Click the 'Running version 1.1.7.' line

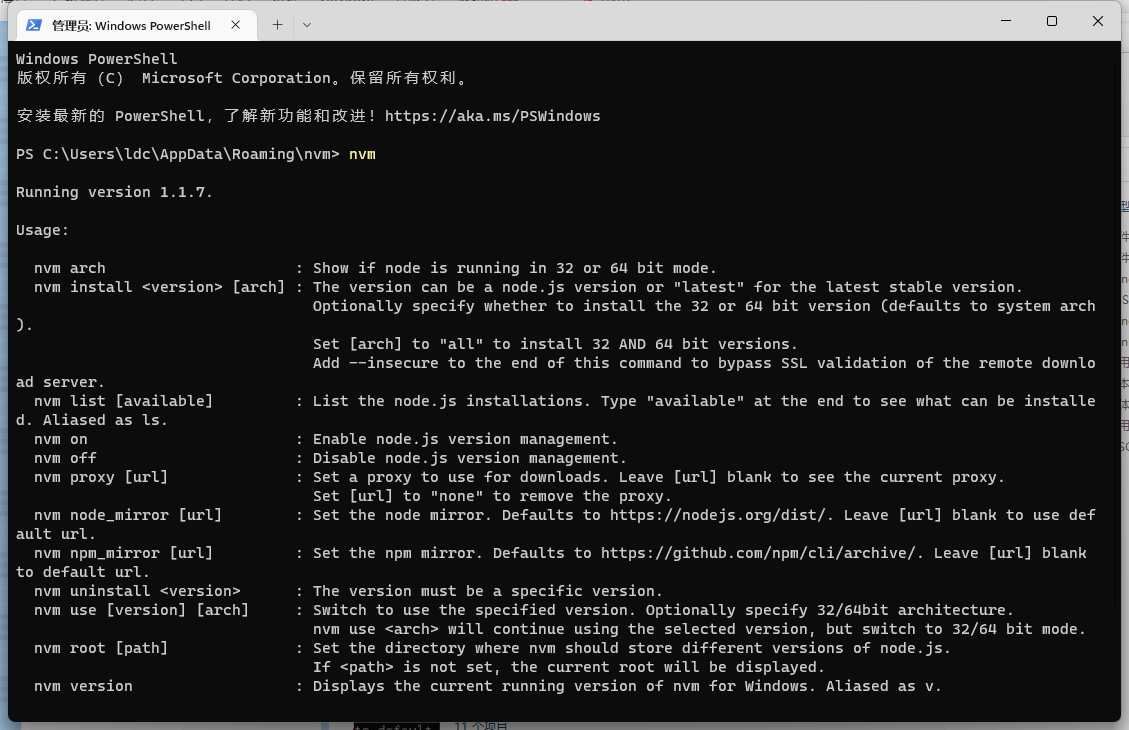(x=114, y=192)
